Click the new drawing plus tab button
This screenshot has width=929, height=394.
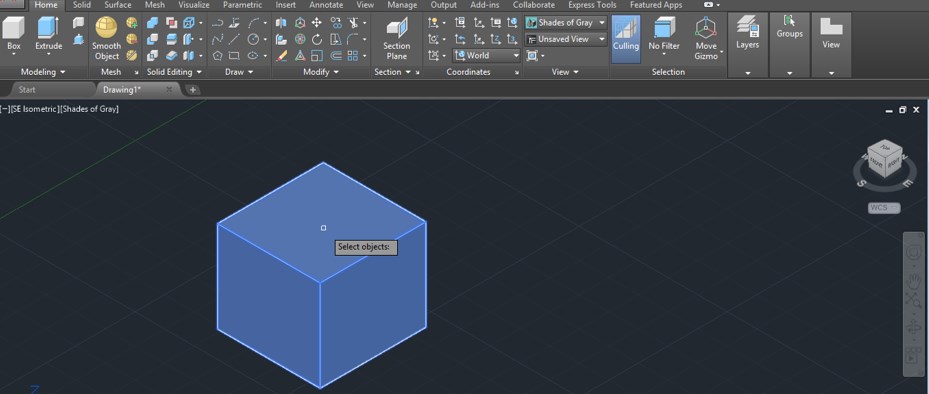193,90
